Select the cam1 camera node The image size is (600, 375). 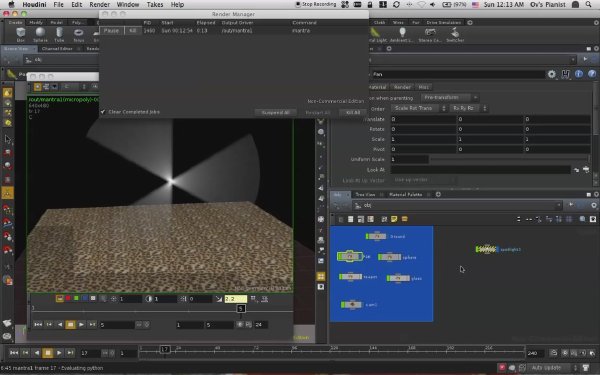point(351,305)
